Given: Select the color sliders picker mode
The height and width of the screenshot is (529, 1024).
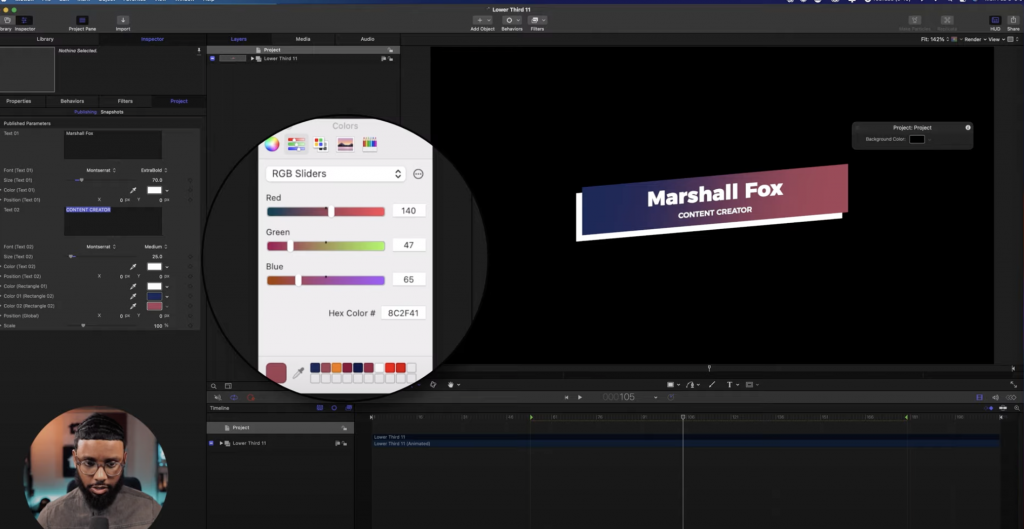Looking at the screenshot, I should click(296, 144).
